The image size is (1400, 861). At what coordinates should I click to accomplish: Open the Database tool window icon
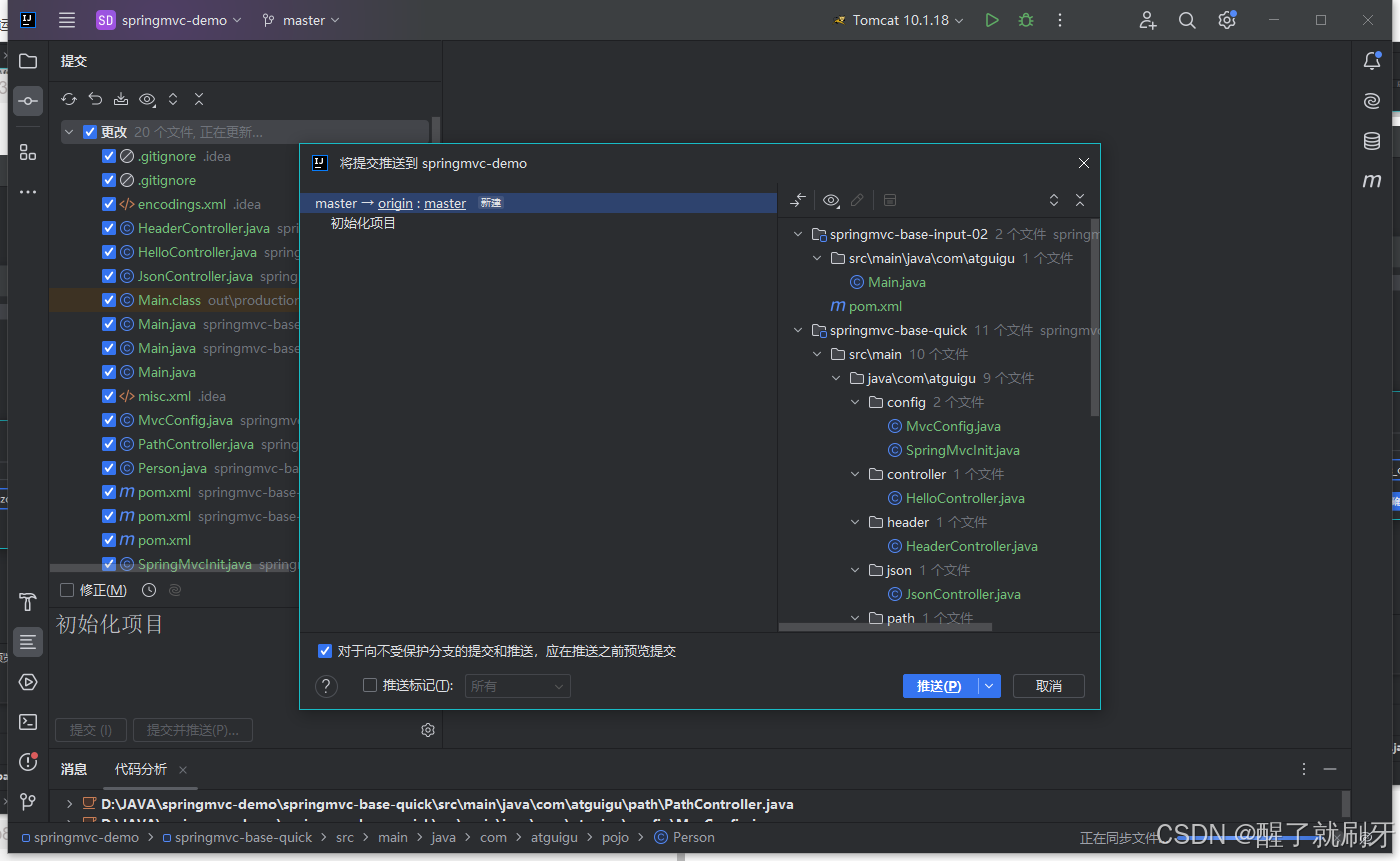[x=1372, y=141]
